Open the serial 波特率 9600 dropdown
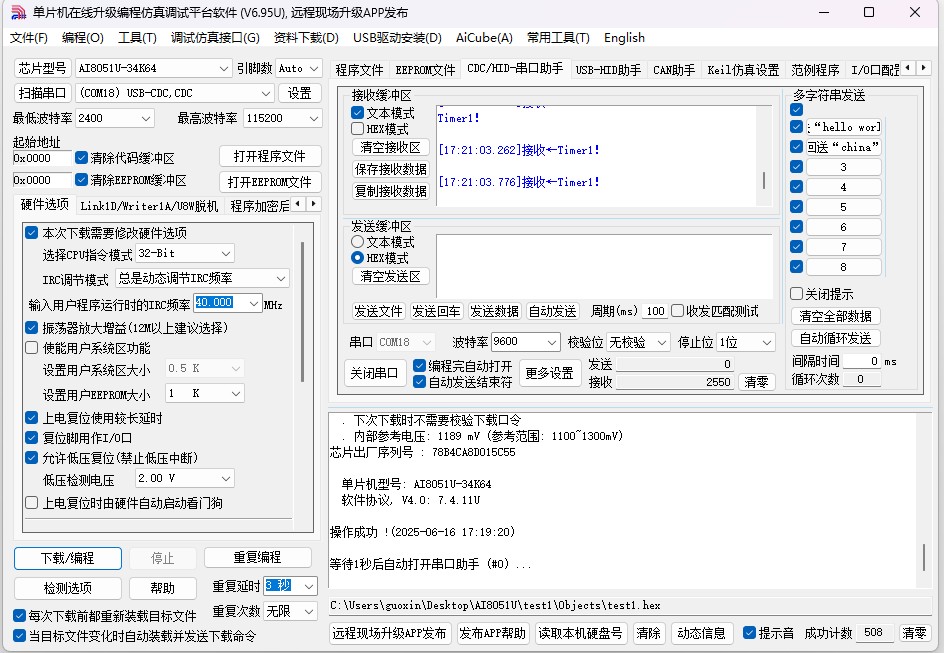Screen dimensions: 944x653 coord(552,342)
